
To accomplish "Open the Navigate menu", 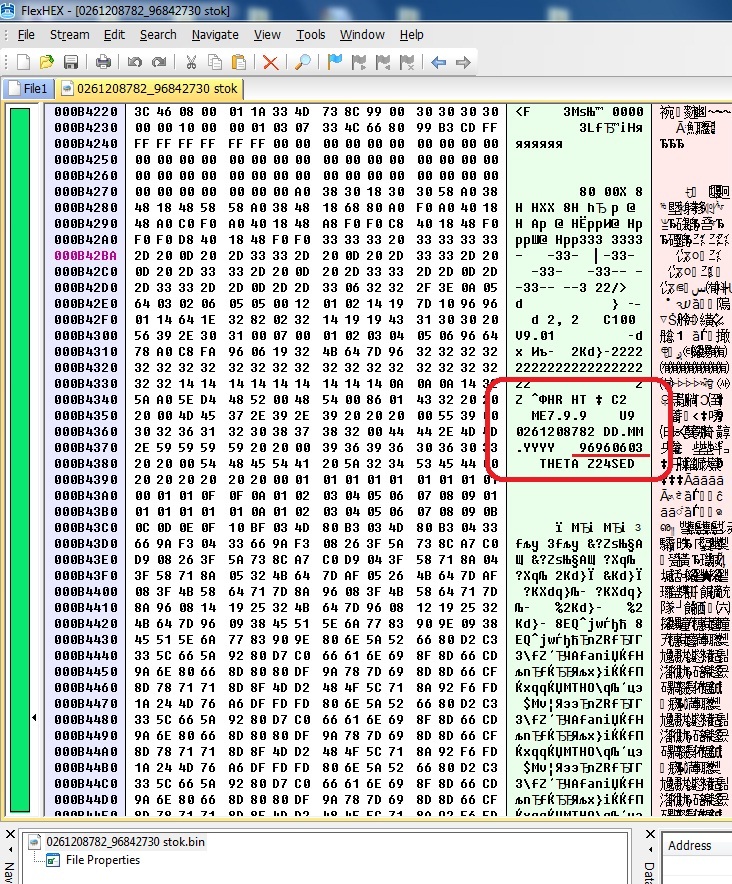I will tap(215, 34).
